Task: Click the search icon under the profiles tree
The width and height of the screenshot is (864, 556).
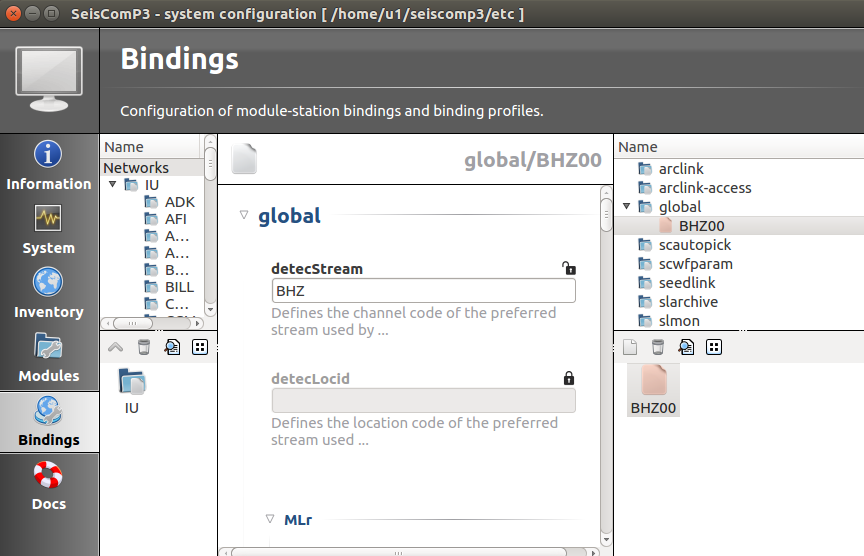Action: [x=686, y=347]
